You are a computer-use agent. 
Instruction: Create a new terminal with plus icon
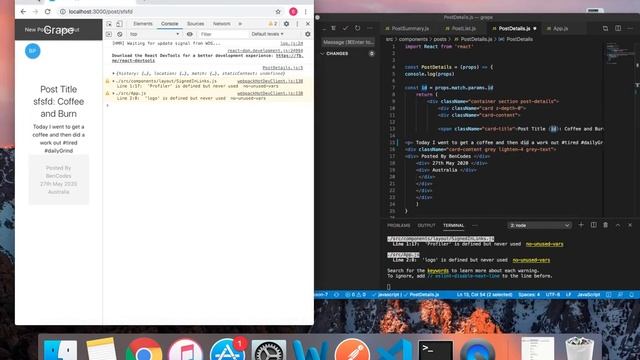click(581, 225)
